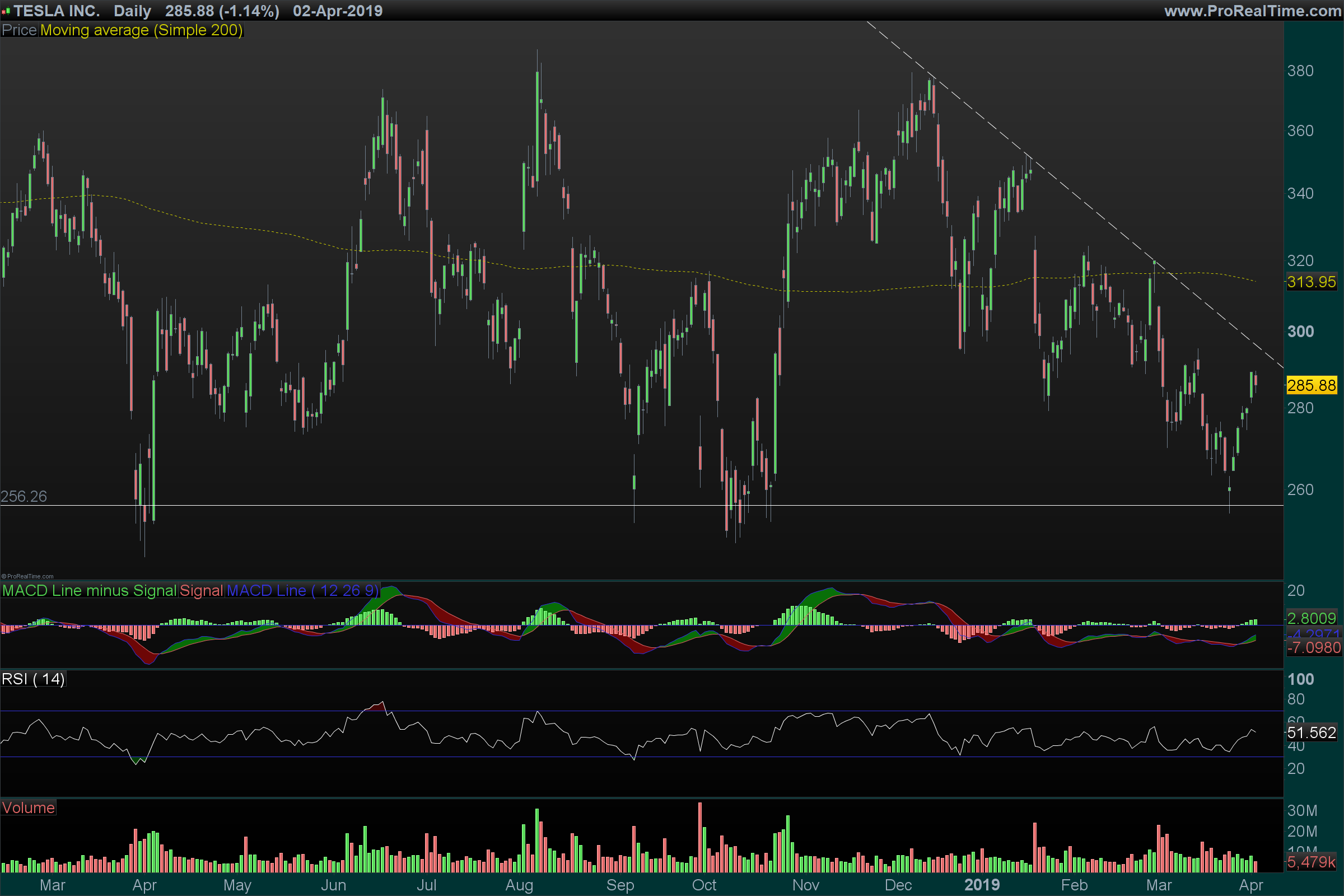Click the Volume panel label

point(29,808)
